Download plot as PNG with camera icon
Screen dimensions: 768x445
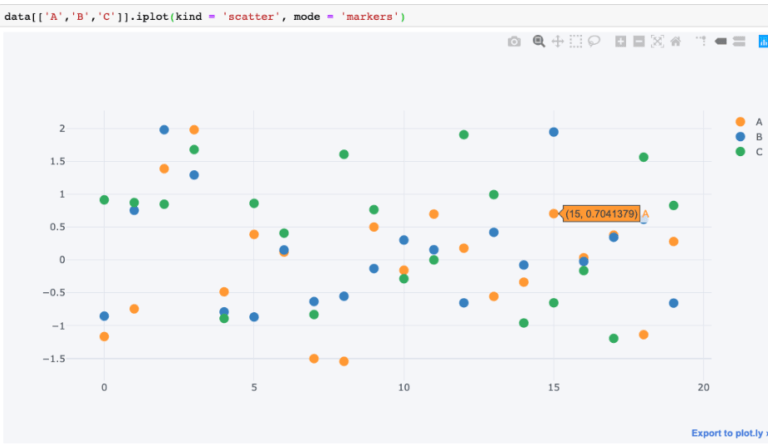click(x=514, y=41)
